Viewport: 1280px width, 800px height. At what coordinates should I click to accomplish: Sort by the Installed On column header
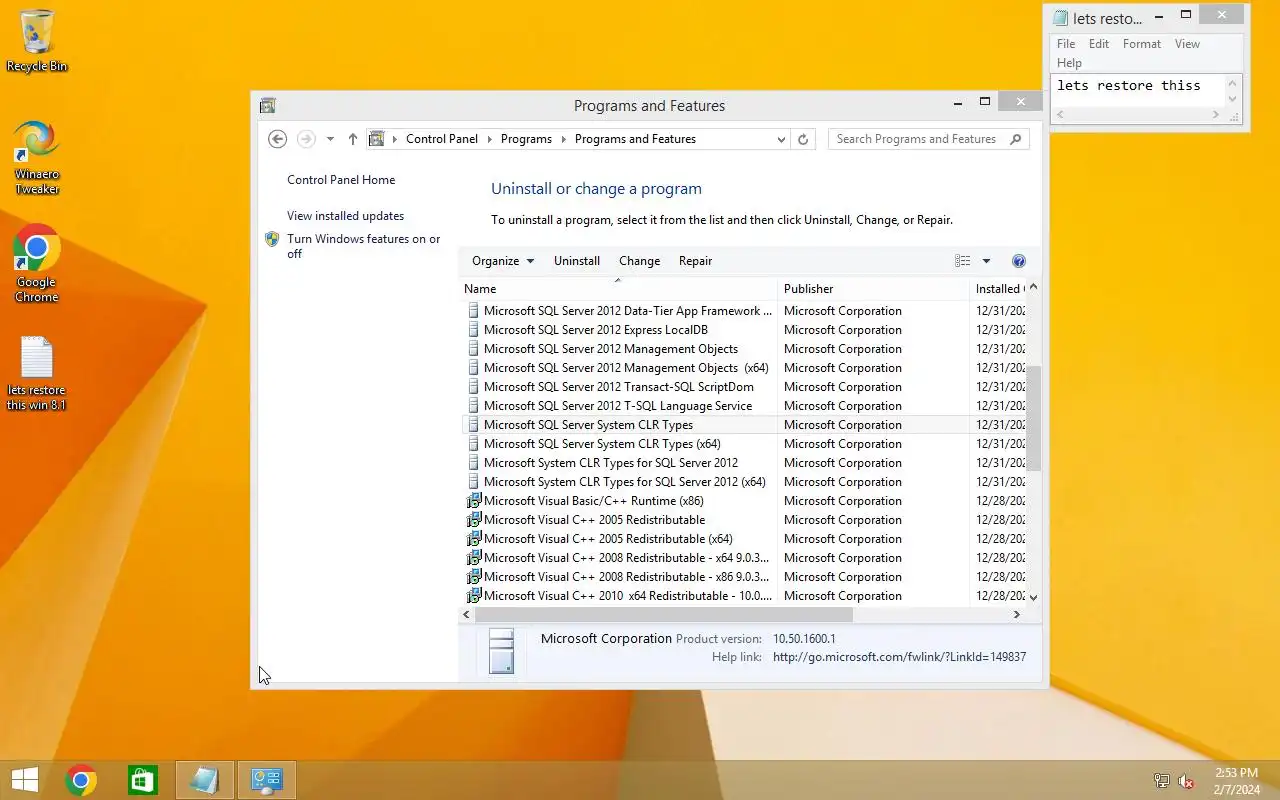tap(998, 289)
